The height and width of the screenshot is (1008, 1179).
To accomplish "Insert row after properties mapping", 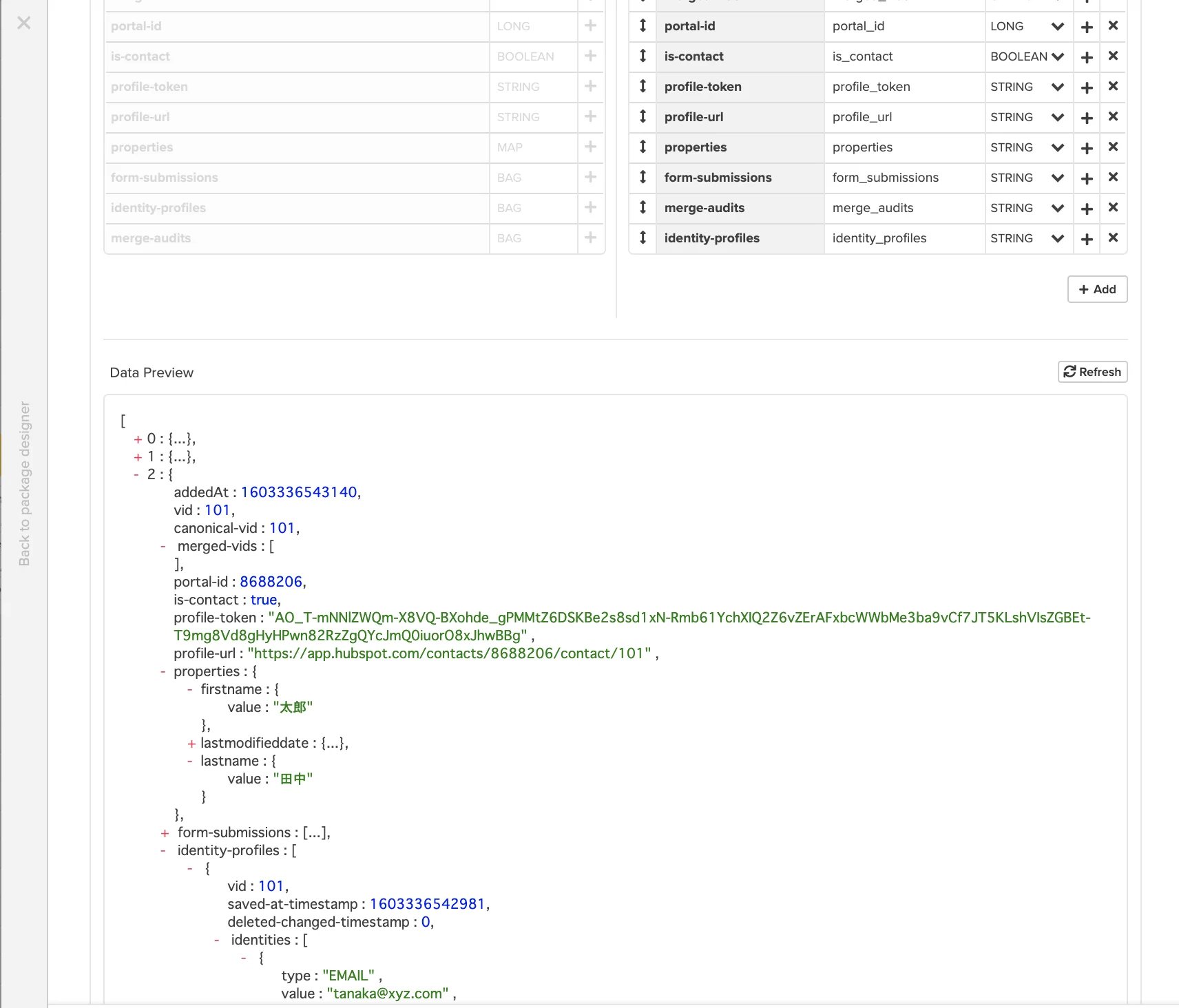I will 1087,148.
